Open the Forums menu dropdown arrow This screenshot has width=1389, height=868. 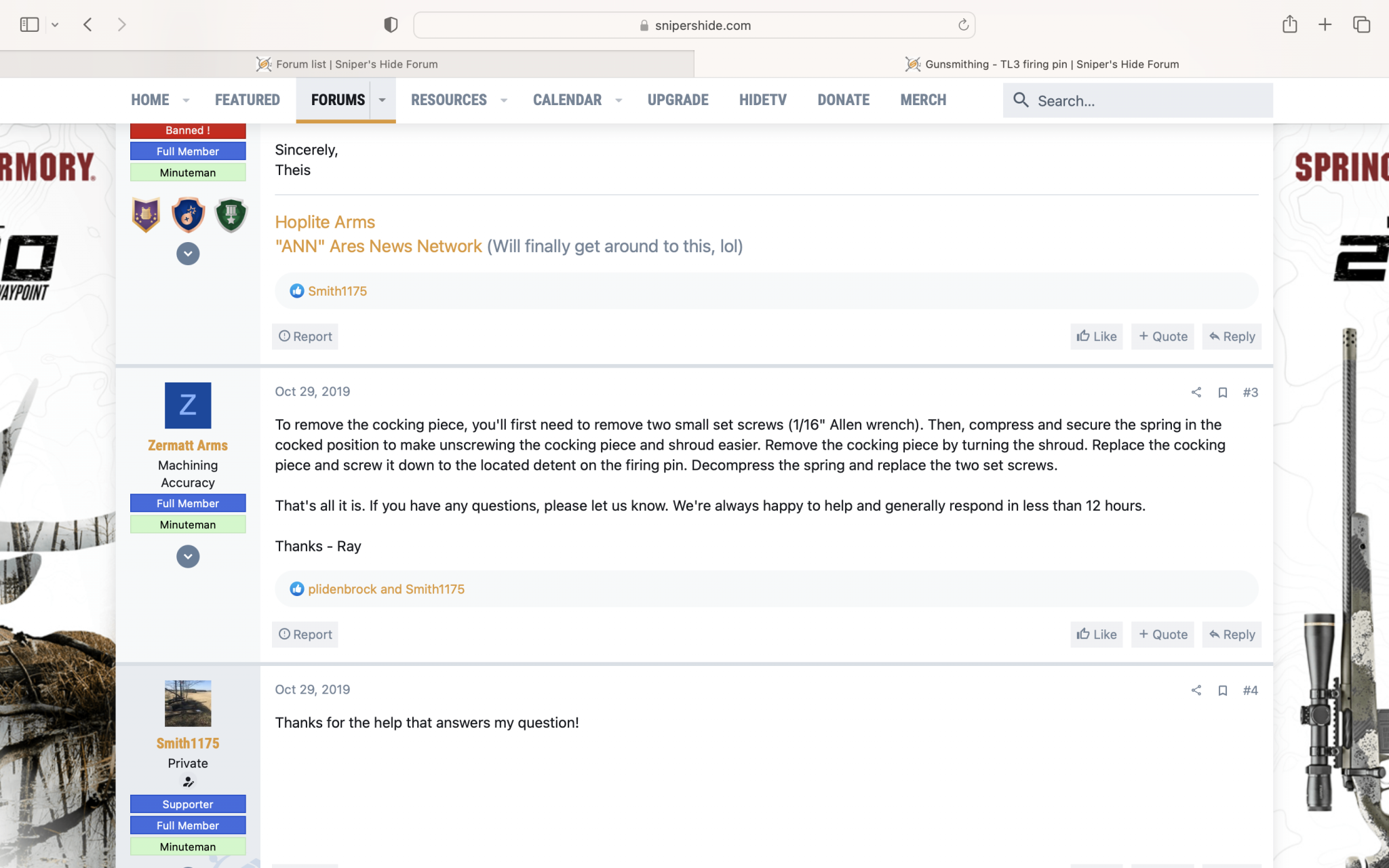[x=383, y=100]
